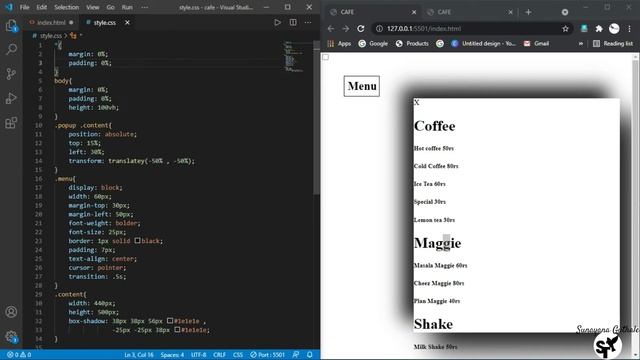Open the Untitled design bookmark
640x360 pixels.
[484, 44]
